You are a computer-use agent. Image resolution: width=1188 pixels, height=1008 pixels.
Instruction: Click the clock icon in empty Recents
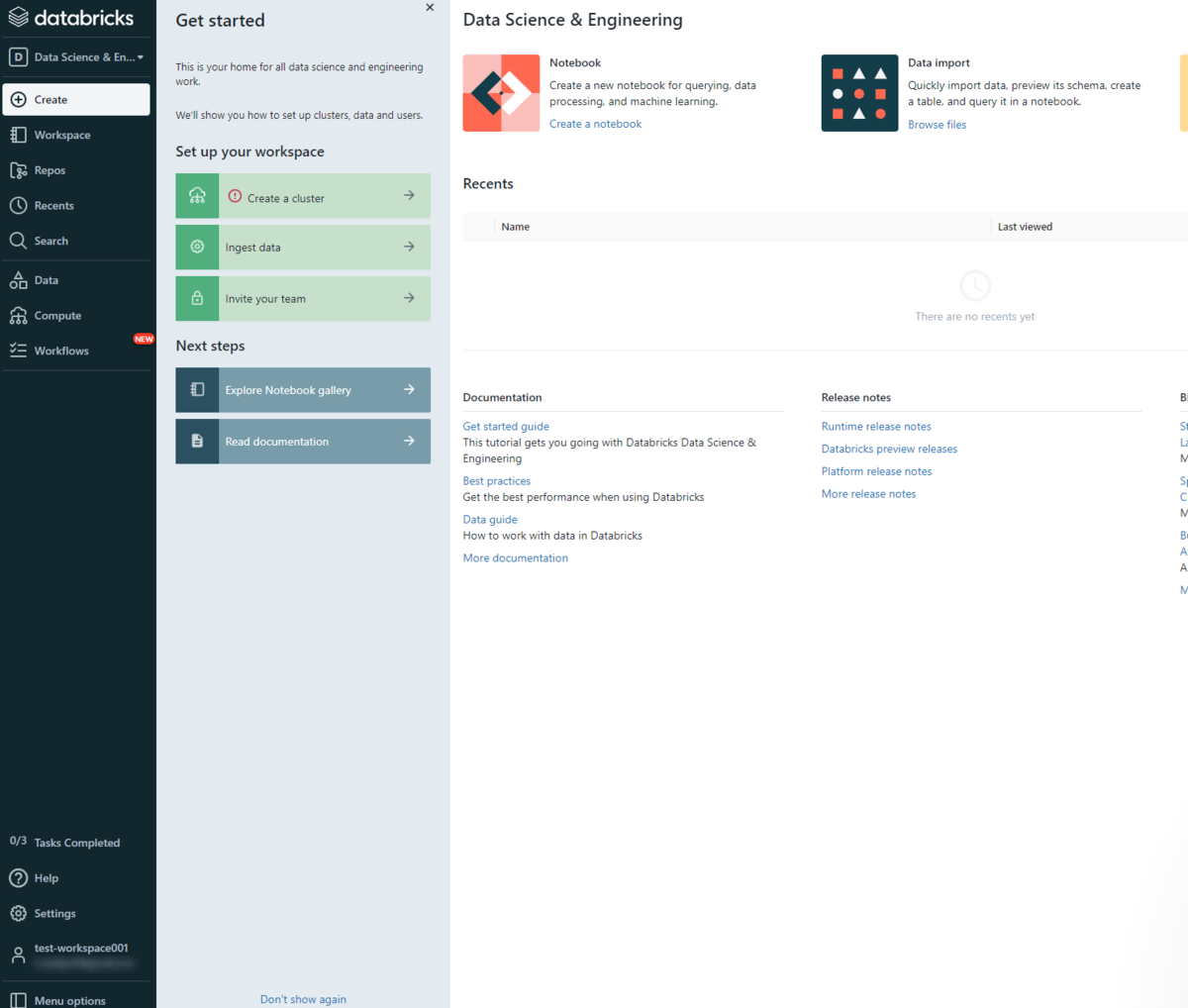click(975, 286)
